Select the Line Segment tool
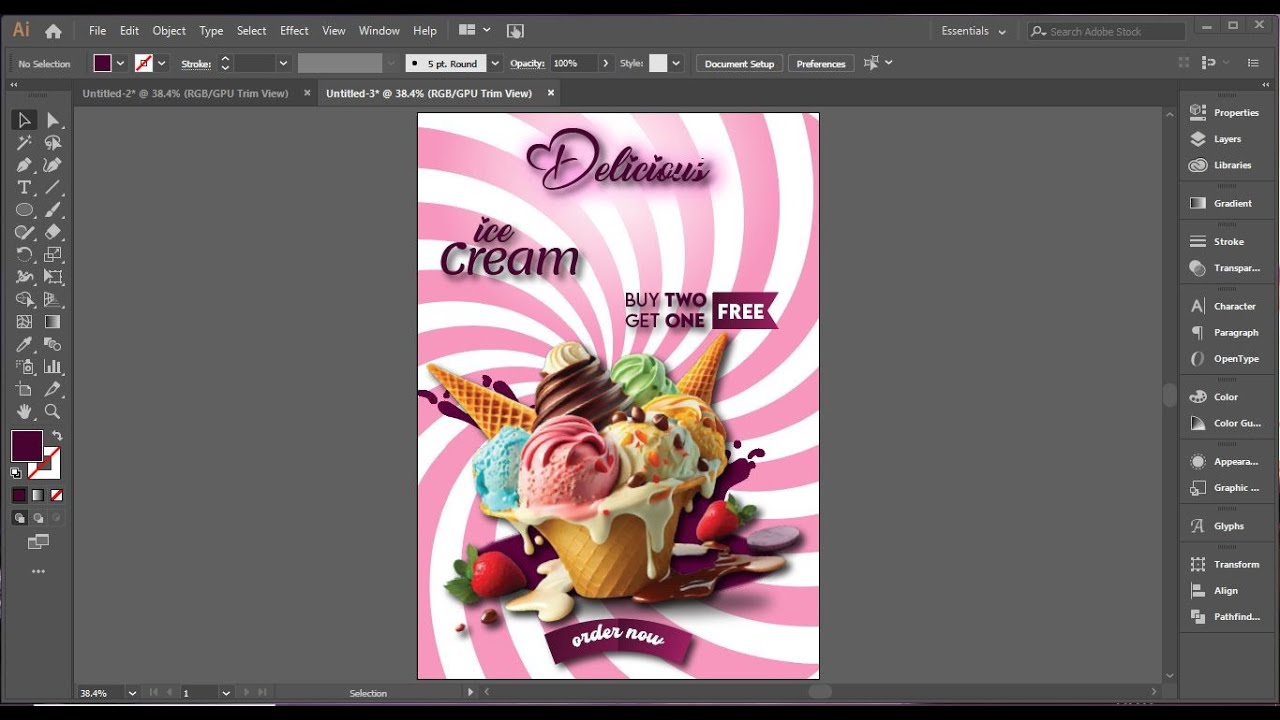Viewport: 1280px width, 720px height. pyautogui.click(x=53, y=188)
